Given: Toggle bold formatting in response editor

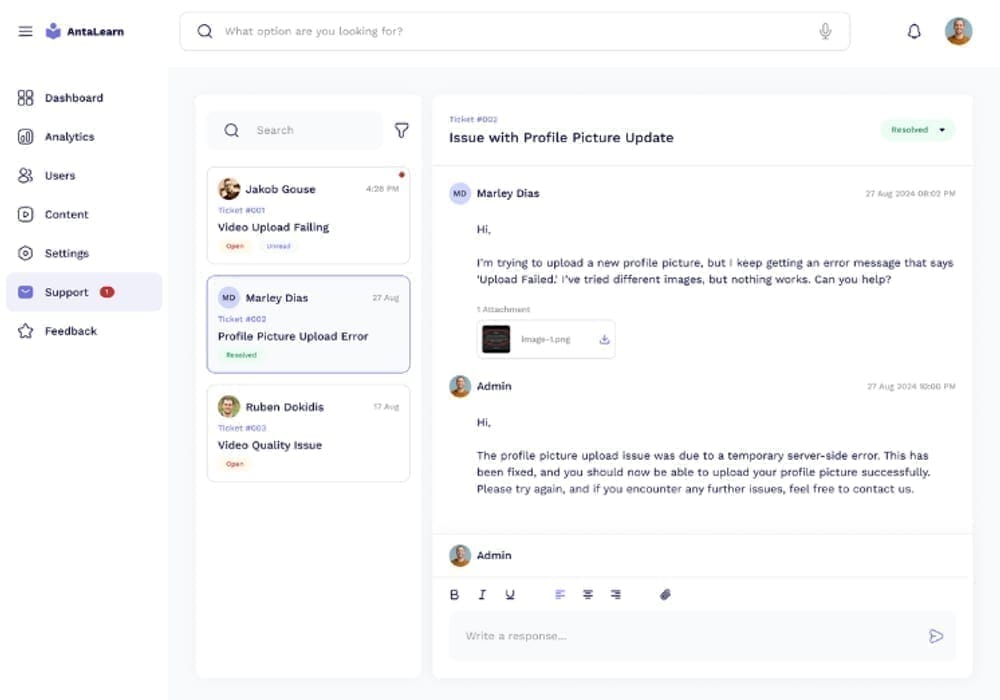Looking at the screenshot, I should coord(454,594).
